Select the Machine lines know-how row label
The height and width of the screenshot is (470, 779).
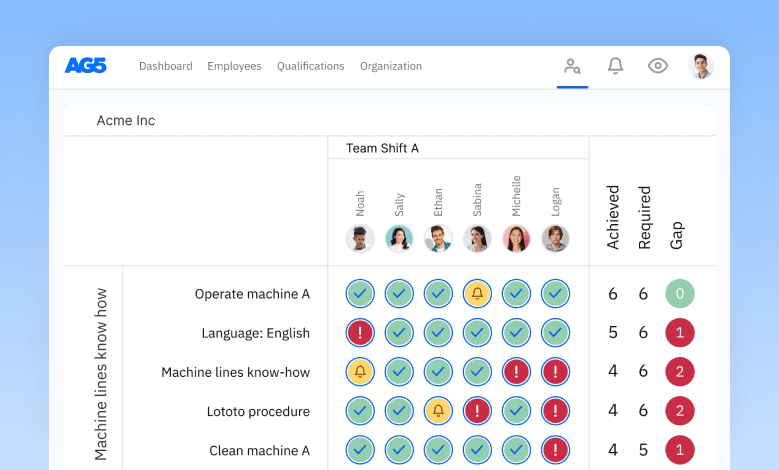click(x=235, y=372)
